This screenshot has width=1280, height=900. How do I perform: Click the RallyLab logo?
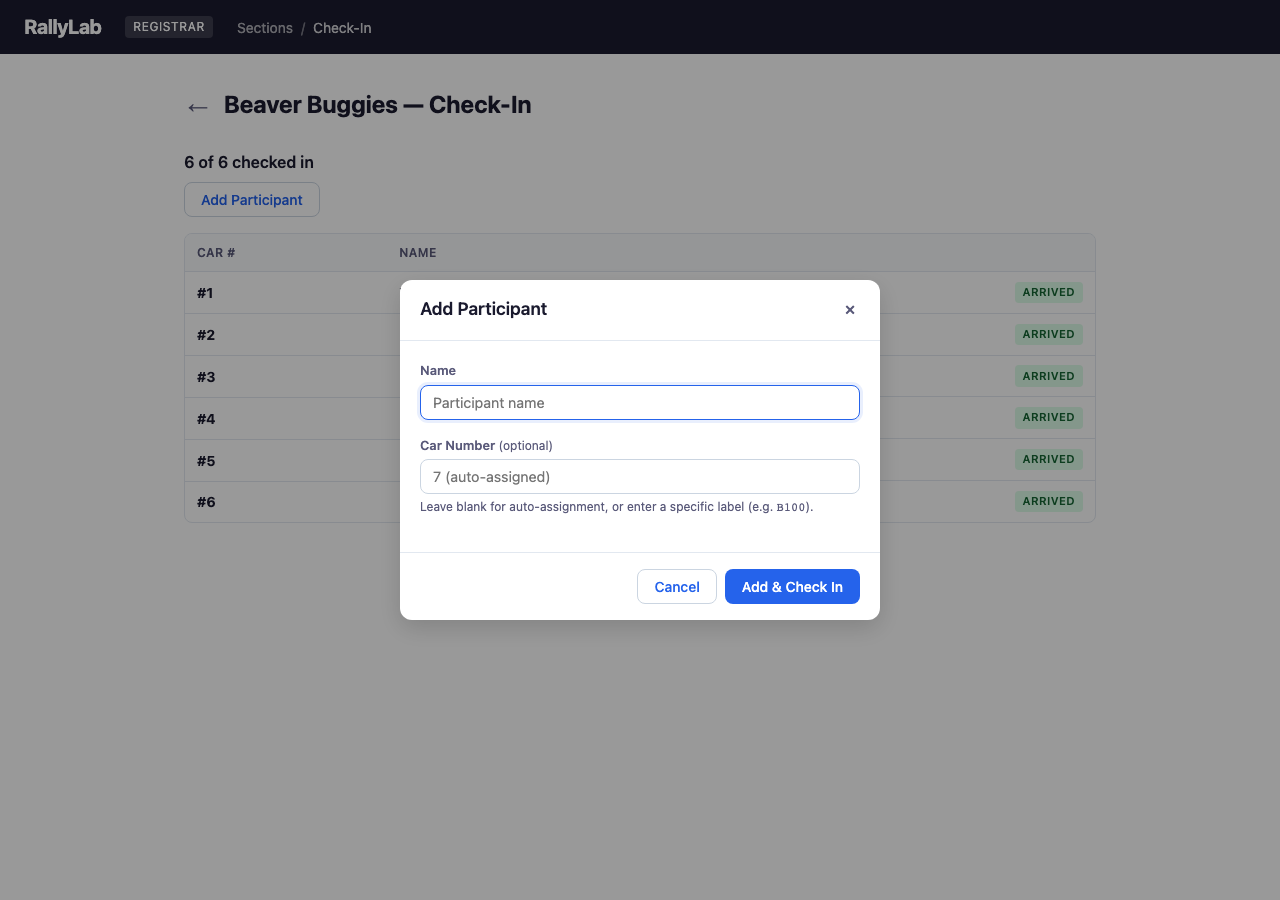[x=62, y=27]
